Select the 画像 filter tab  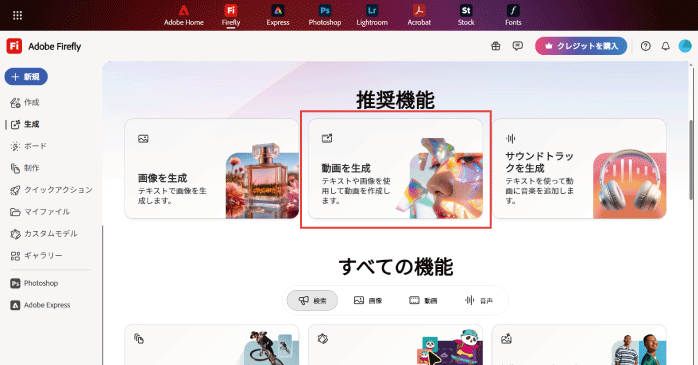point(368,300)
